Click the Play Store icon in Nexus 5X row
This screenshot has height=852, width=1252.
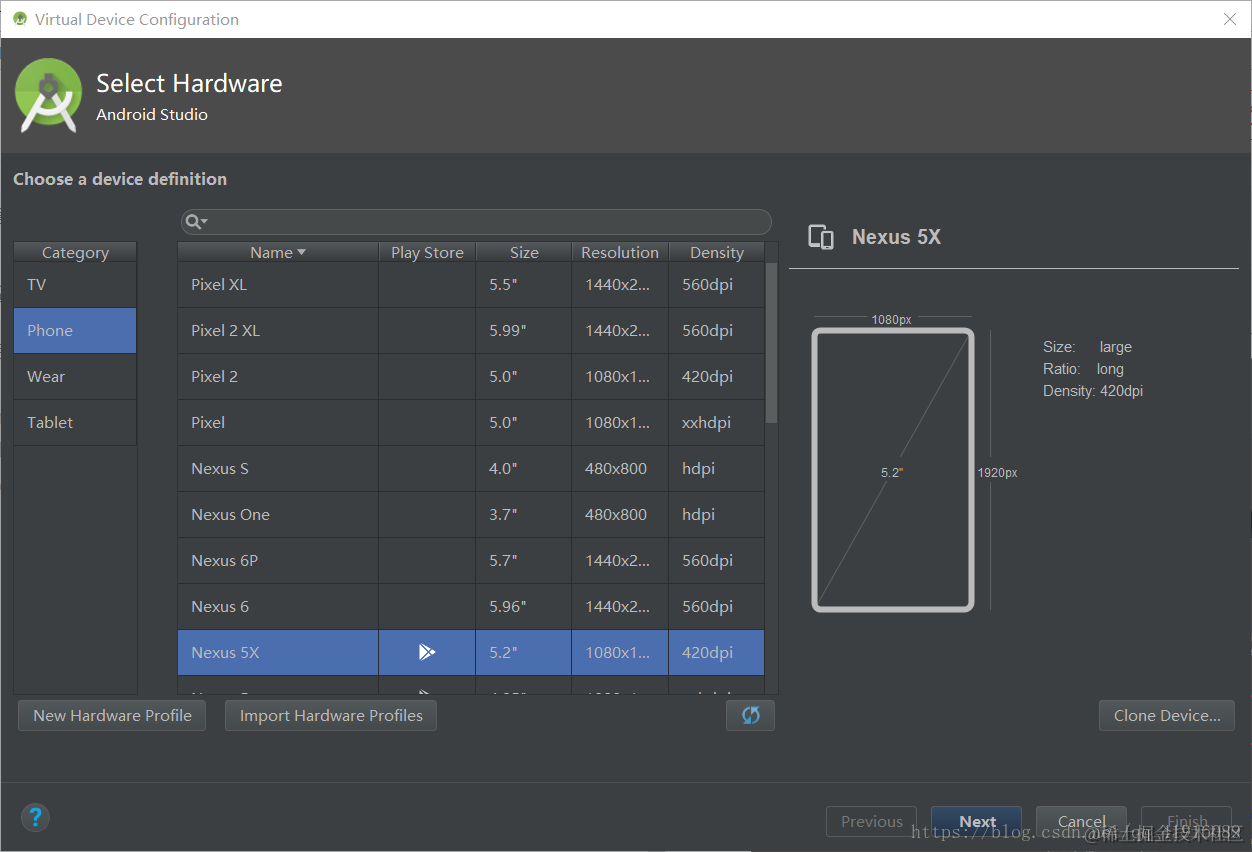427,652
